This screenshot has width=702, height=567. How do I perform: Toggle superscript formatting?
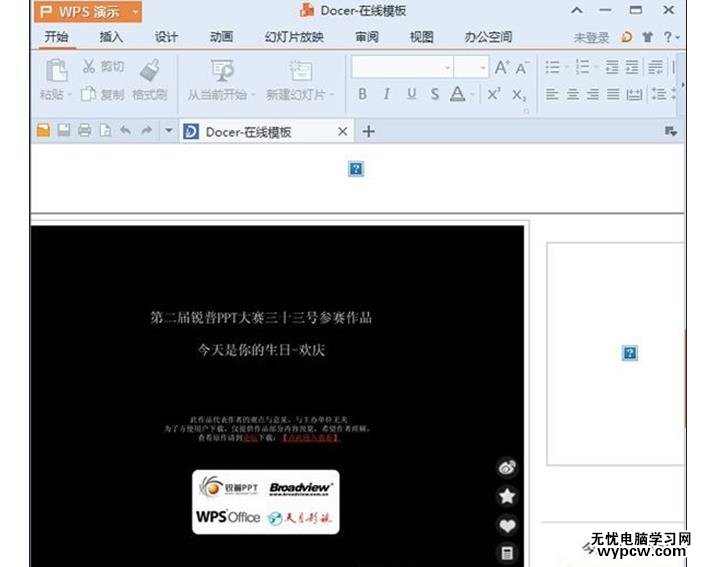click(x=494, y=94)
